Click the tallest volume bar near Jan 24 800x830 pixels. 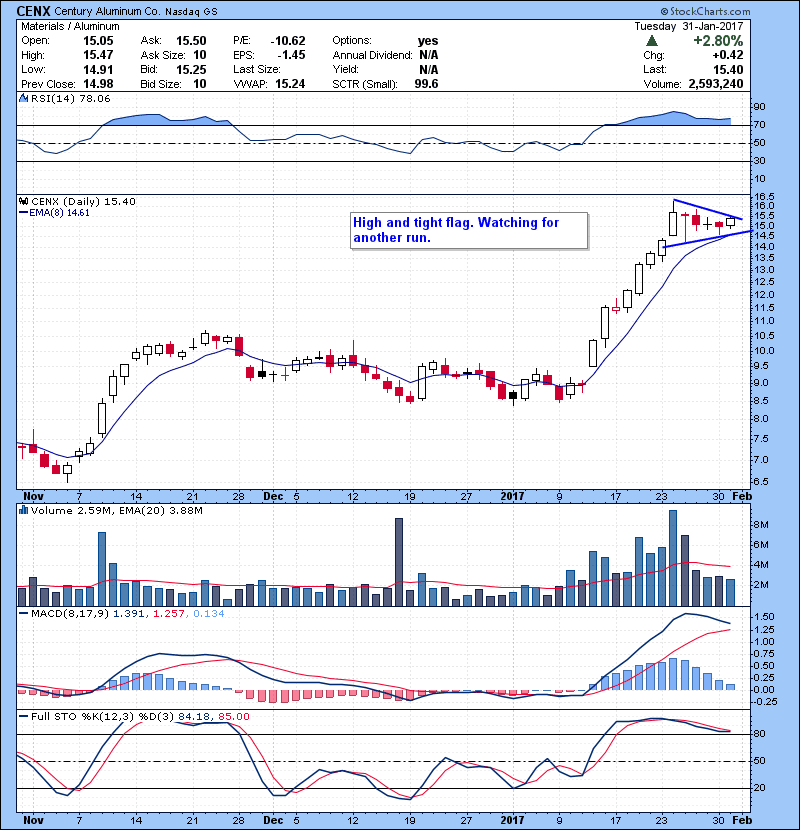click(x=673, y=558)
